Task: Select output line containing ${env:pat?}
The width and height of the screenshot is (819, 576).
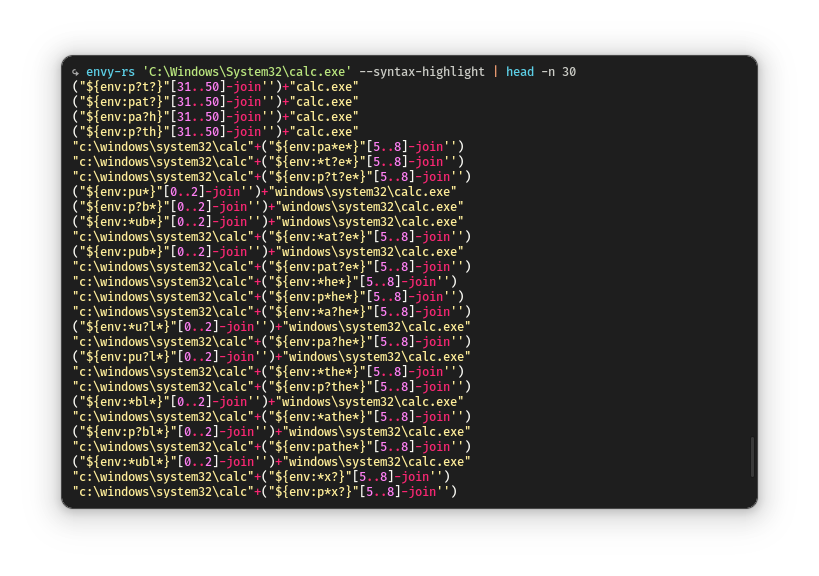Action: tap(215, 102)
